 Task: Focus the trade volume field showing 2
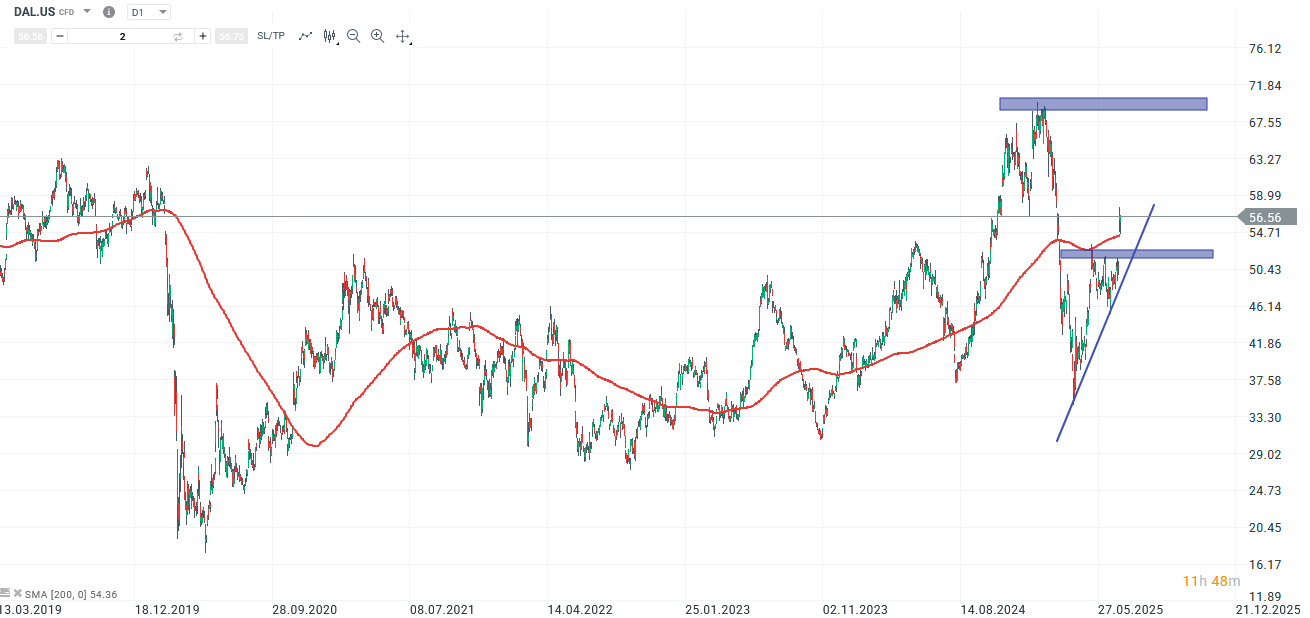[122, 36]
